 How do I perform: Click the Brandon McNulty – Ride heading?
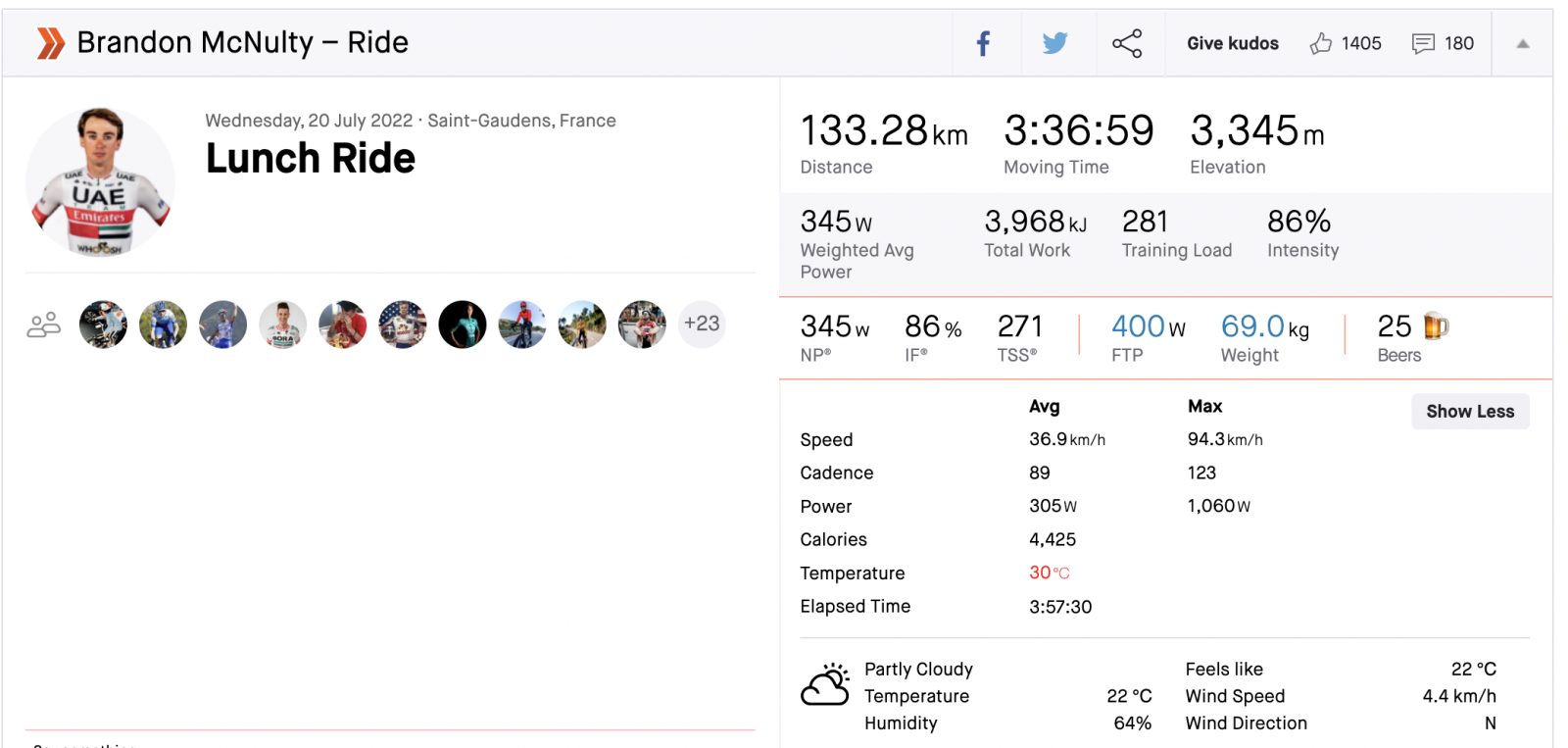click(242, 43)
